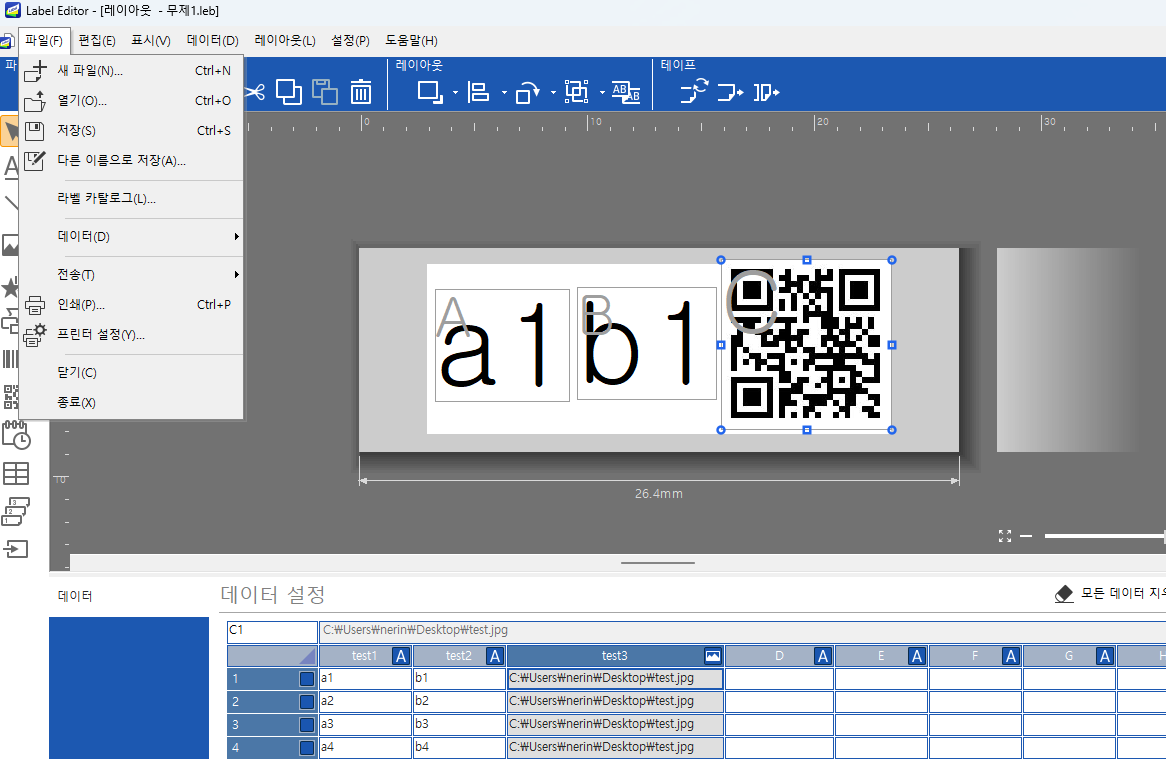Click the tape detect refresh icon
The width and height of the screenshot is (1166, 759).
695,92
